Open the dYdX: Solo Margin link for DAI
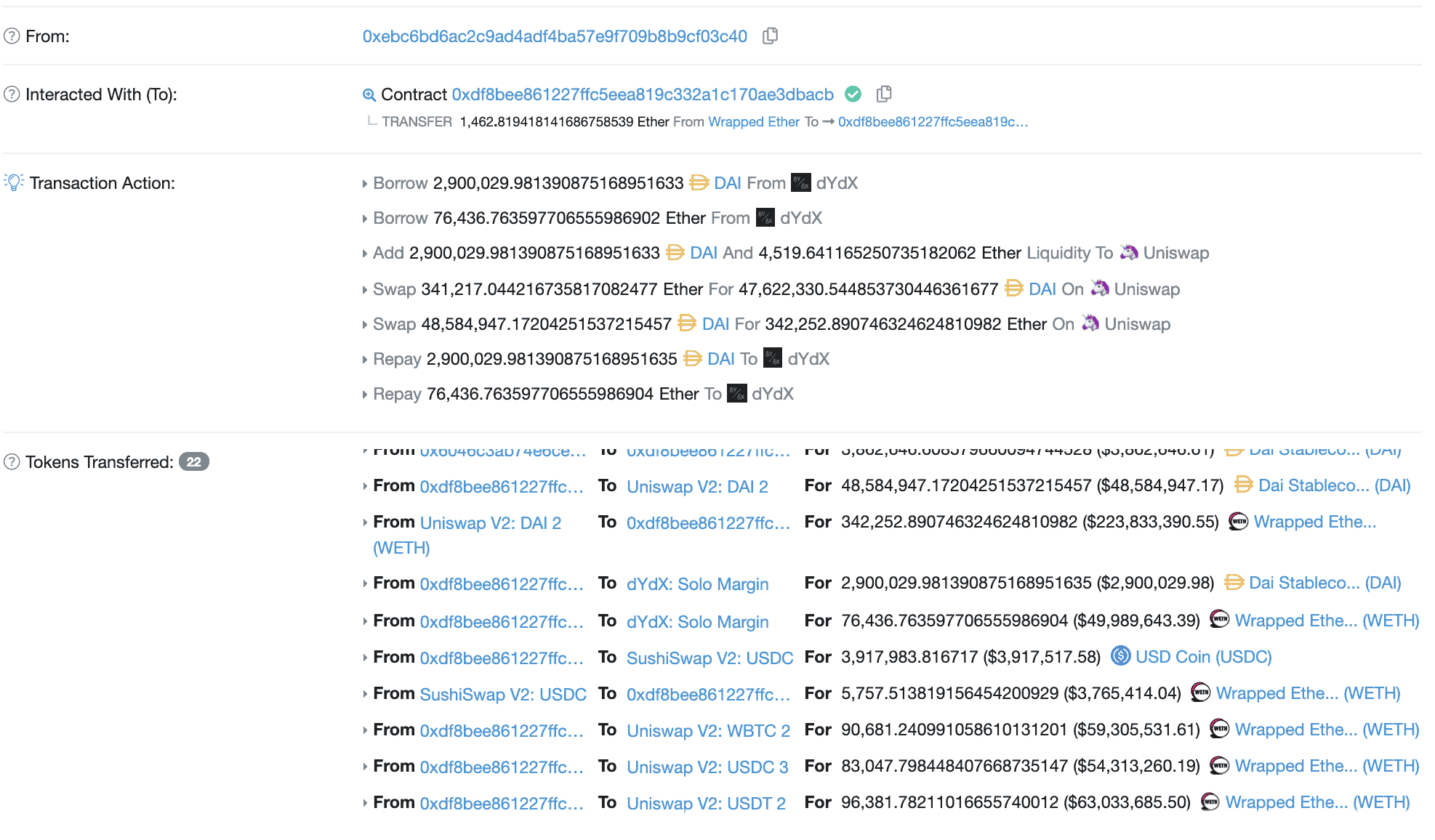Image resolution: width=1435 pixels, height=840 pixels. [x=697, y=583]
